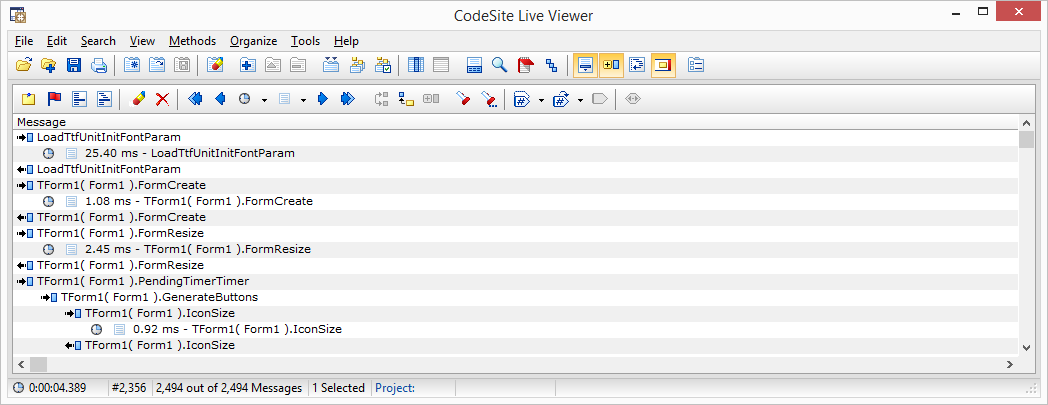Select the '0.92 ms - TForm1( Form1 ).IconSize' row
Screen dimensions: 1048x405
(515, 329)
